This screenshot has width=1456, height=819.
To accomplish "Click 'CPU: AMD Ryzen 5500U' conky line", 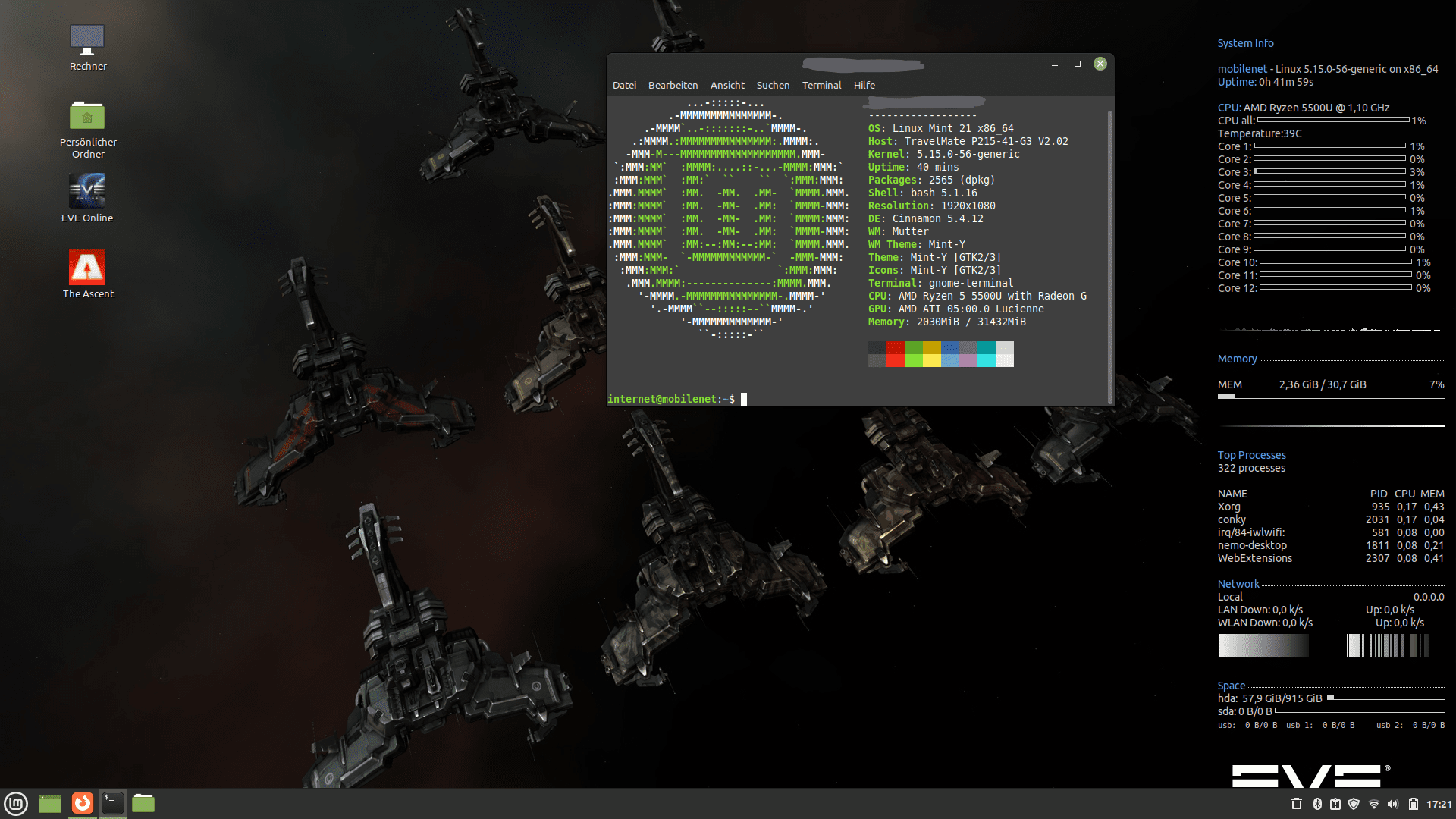I will (1304, 108).
